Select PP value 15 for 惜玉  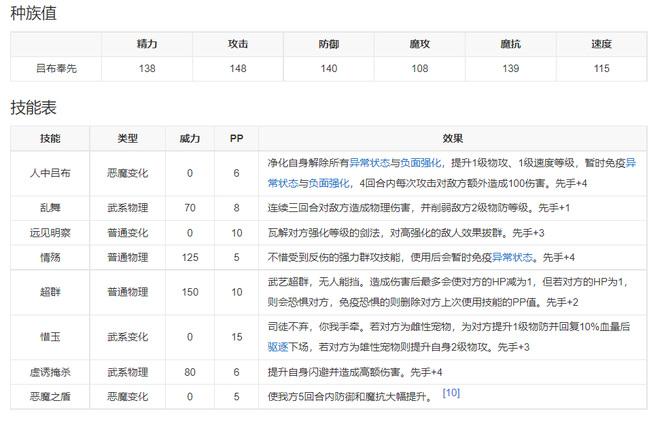click(237, 337)
